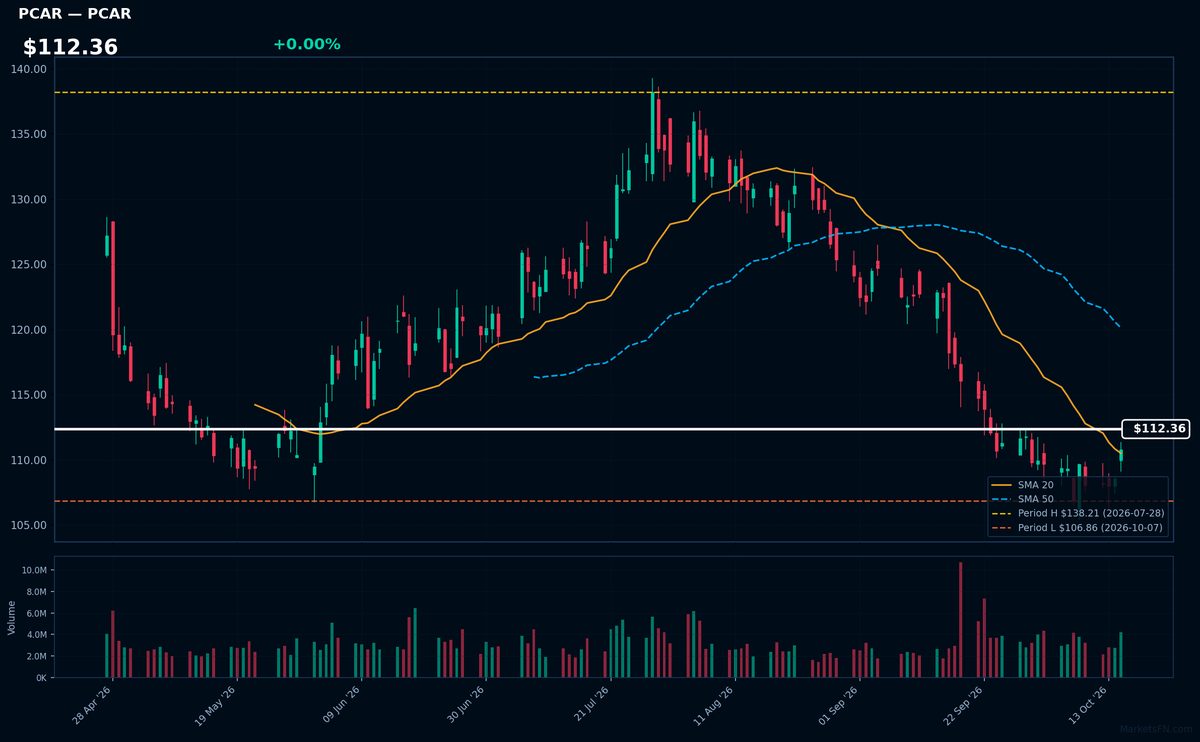Image resolution: width=1200 pixels, height=742 pixels.
Task: Click the 135.00 price axis label
Action: click(x=30, y=134)
